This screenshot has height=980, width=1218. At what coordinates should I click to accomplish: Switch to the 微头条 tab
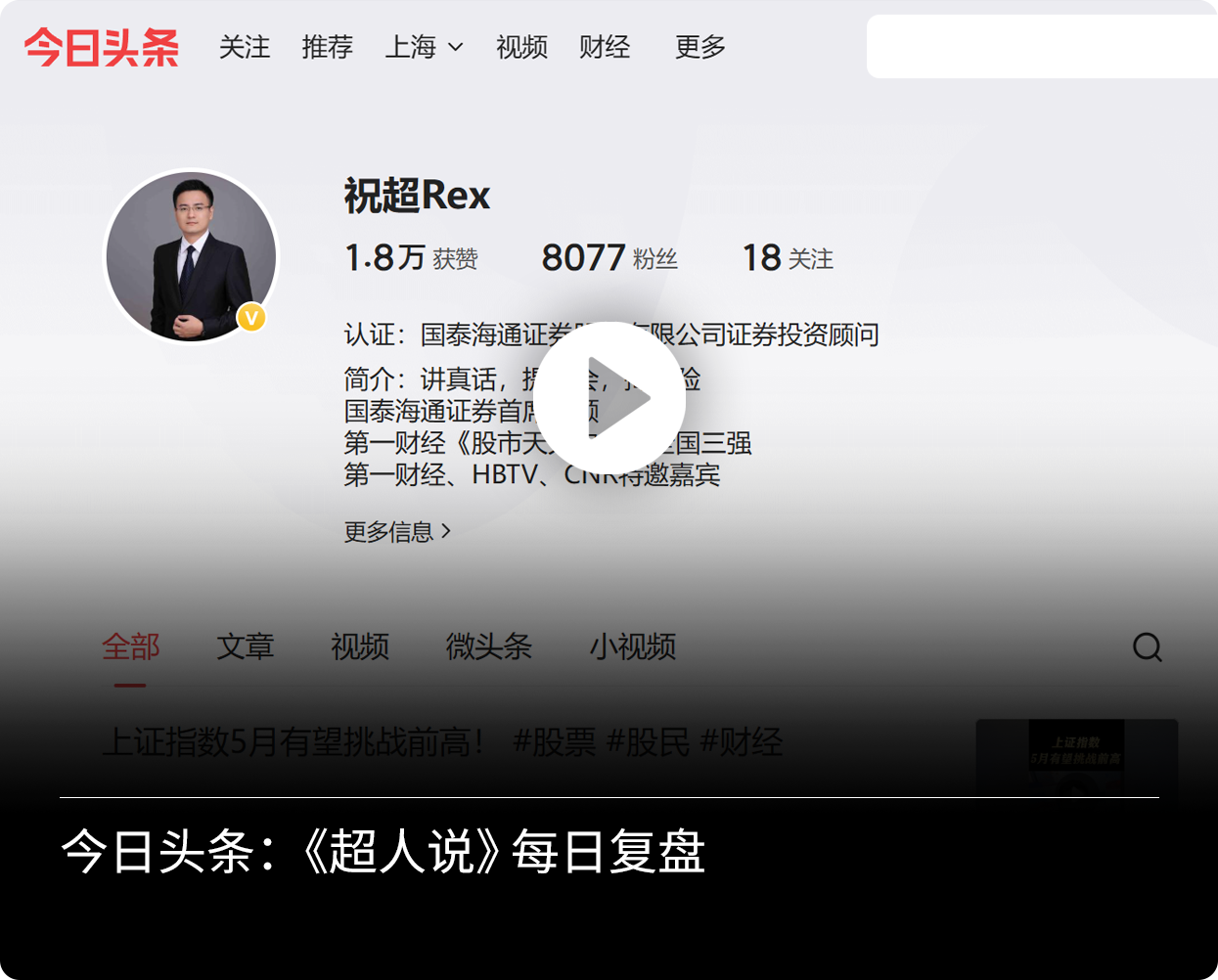(x=489, y=646)
